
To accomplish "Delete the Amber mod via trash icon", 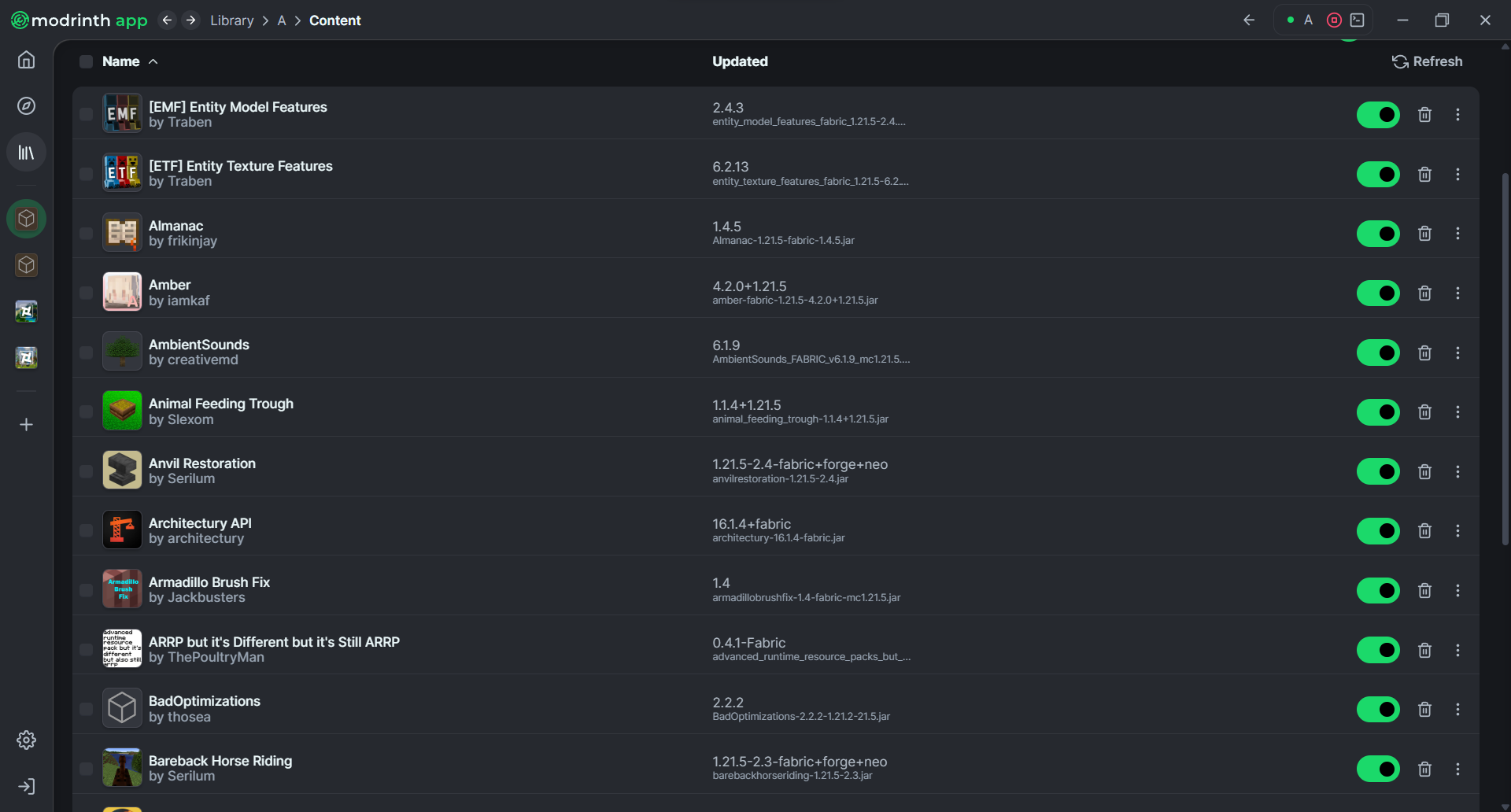I will coord(1424,293).
